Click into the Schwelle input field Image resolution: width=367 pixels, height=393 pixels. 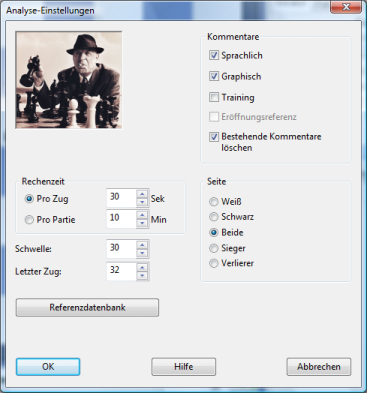121,249
